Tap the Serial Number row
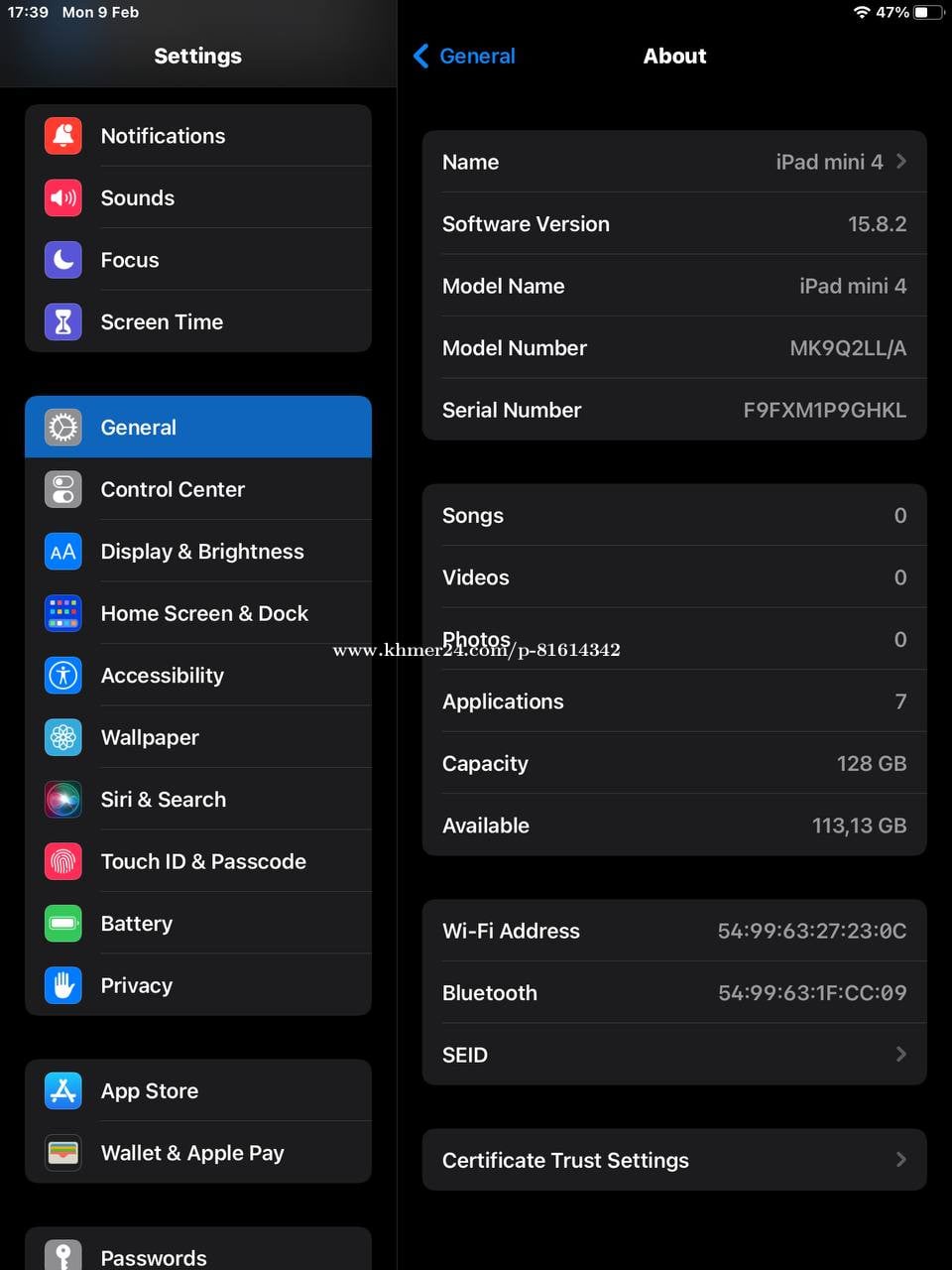 (674, 410)
